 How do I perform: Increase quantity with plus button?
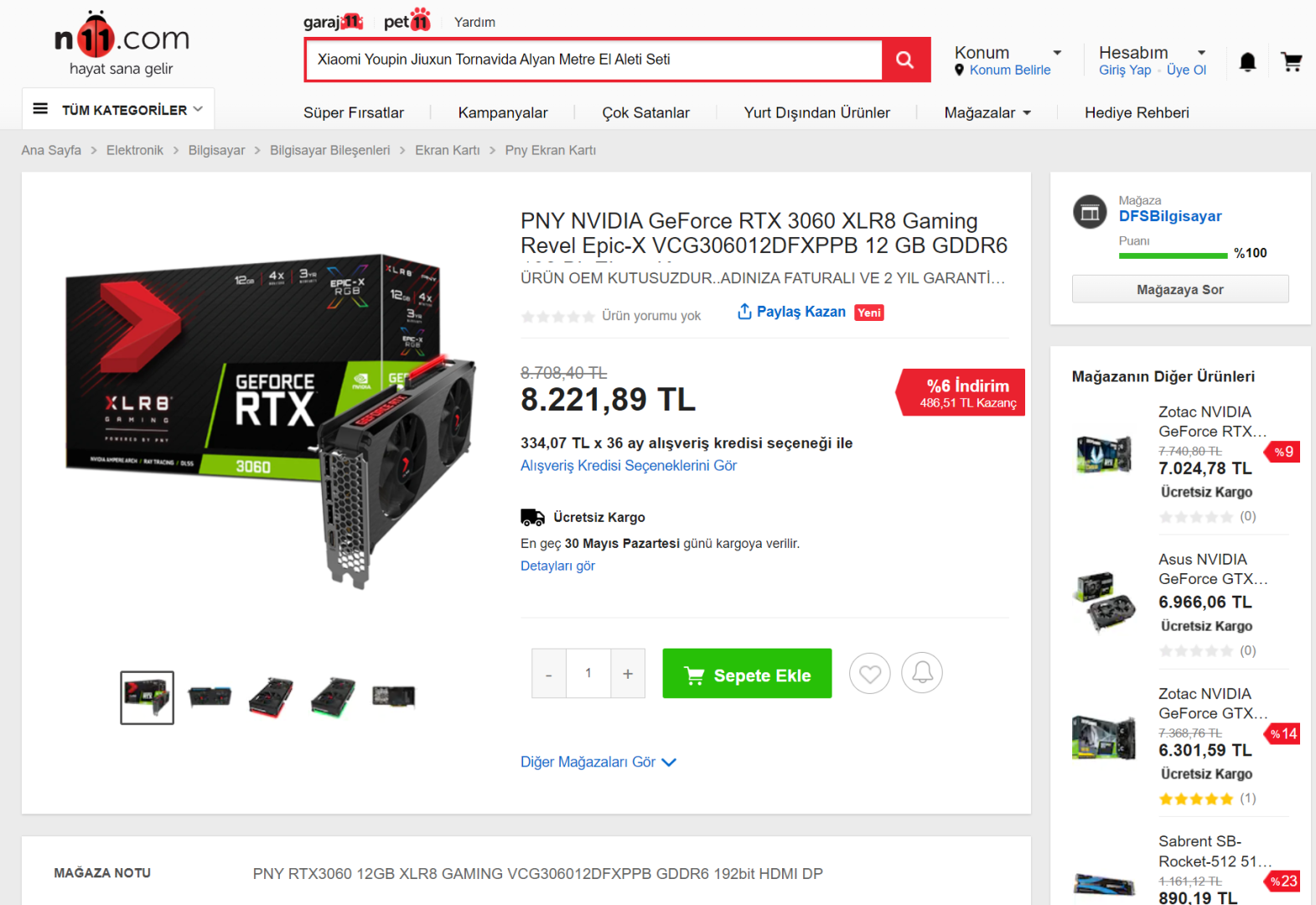pos(628,674)
